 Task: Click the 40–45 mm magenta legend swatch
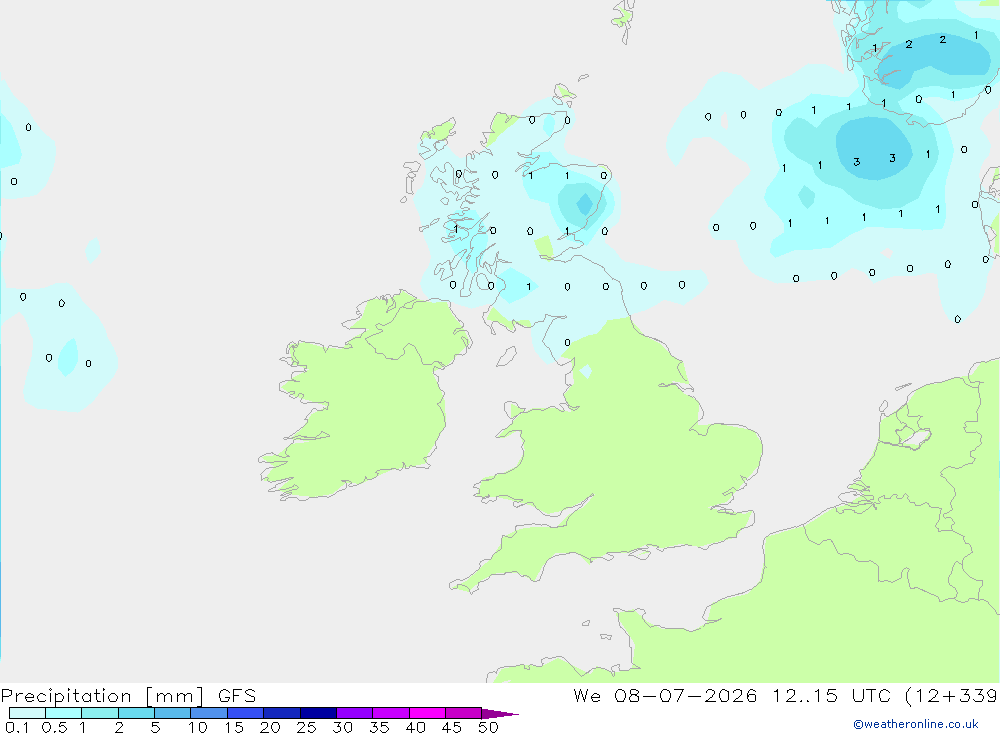click(x=427, y=713)
